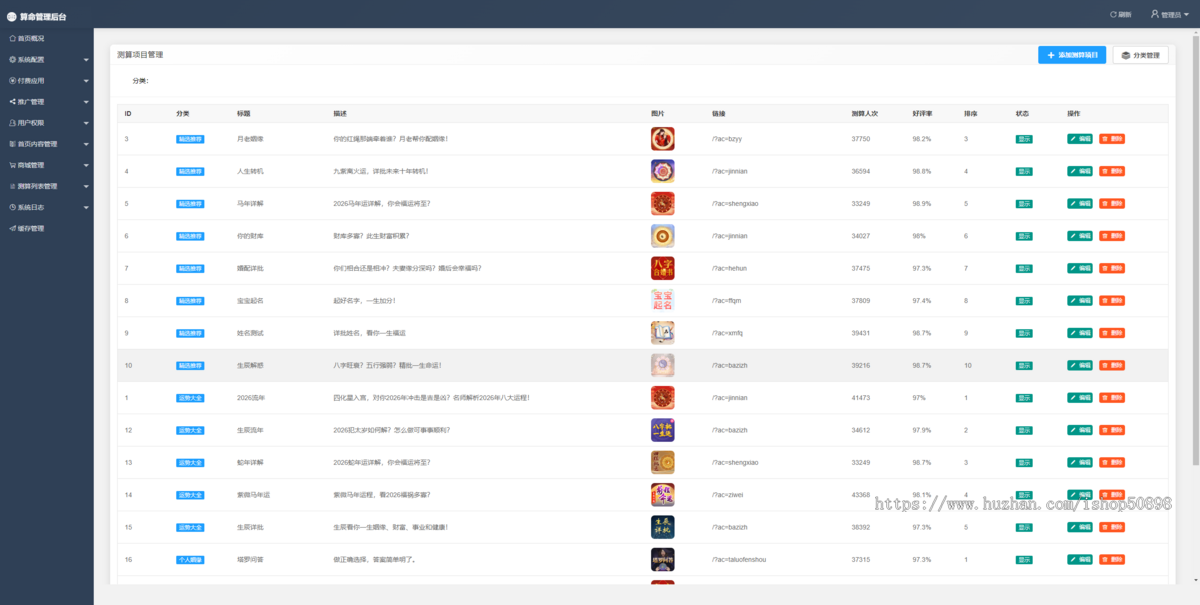This screenshot has height=605, width=1200.
Task: Expand the 推广管理 sidebar arrow
Action: (86, 102)
